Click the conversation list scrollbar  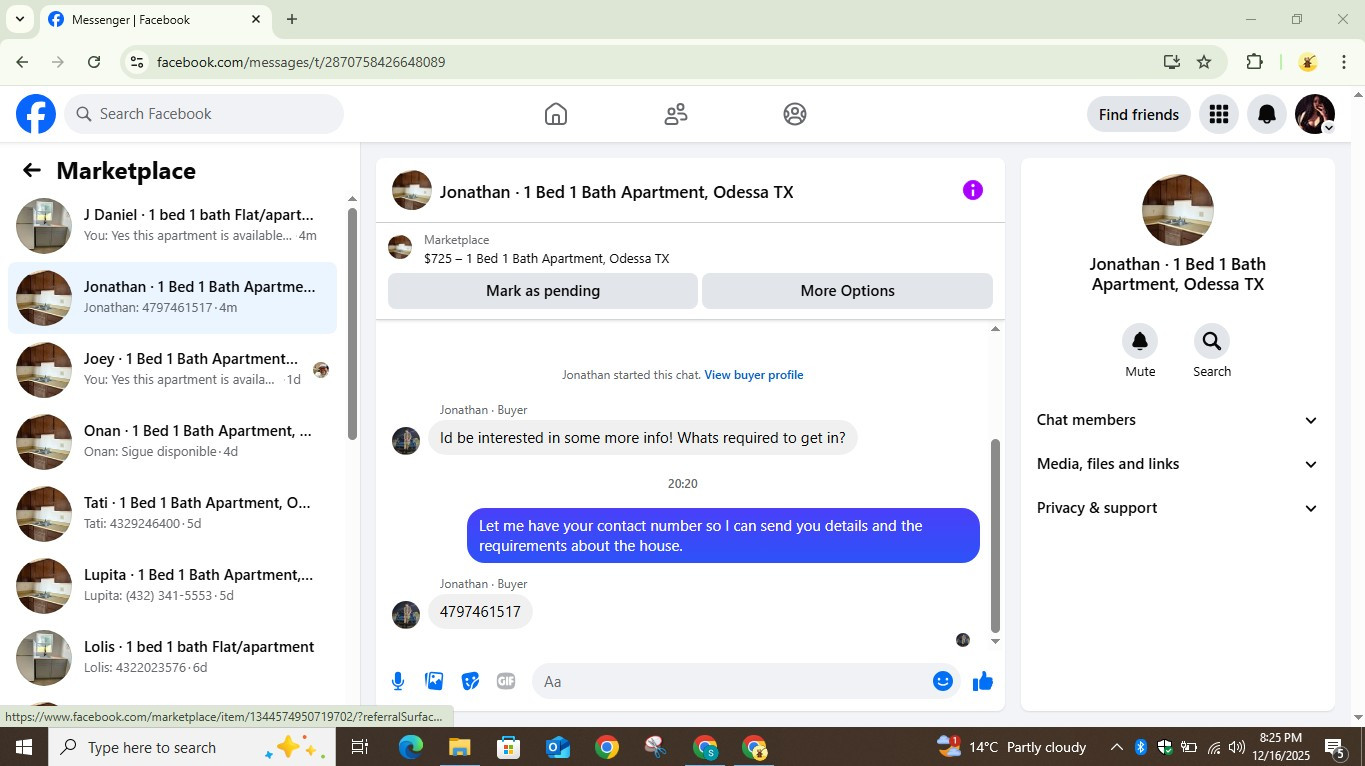click(x=352, y=323)
